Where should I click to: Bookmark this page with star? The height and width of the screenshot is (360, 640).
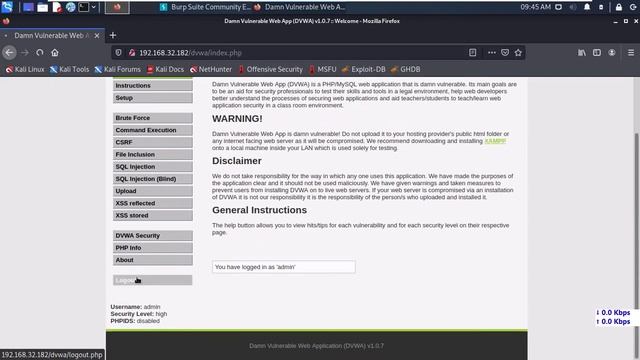(x=518, y=53)
